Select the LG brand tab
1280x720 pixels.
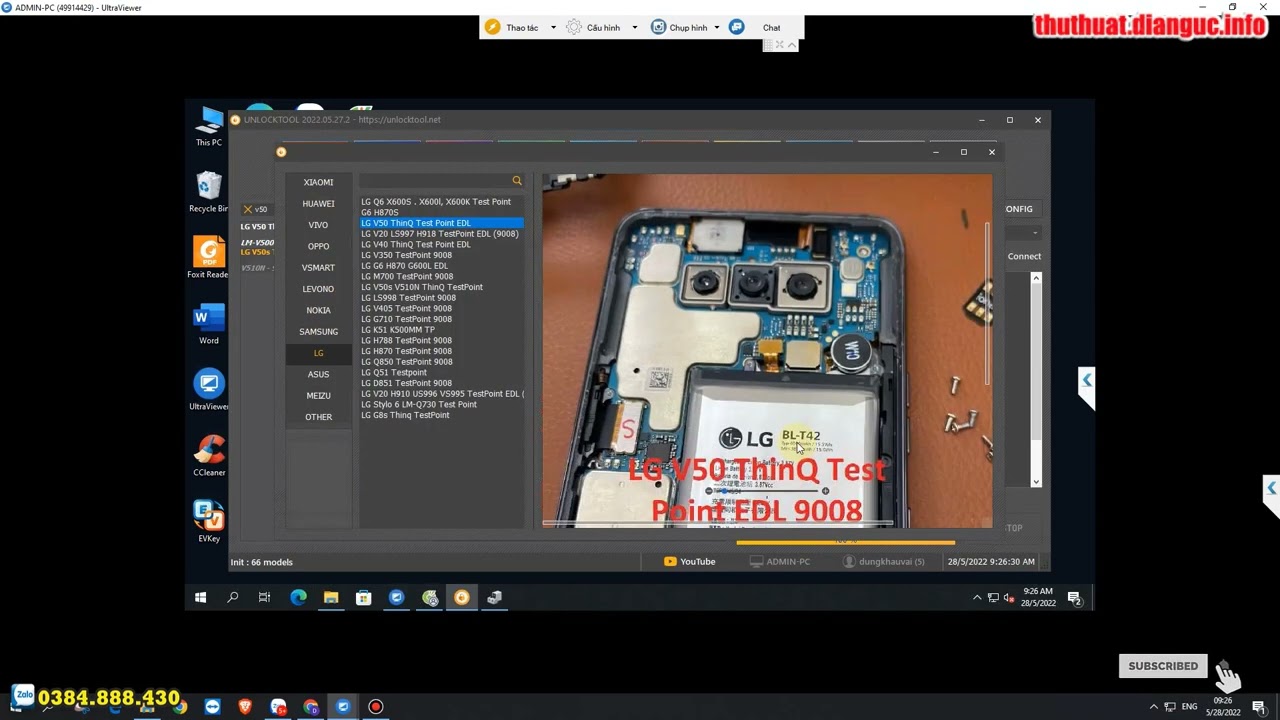point(318,353)
